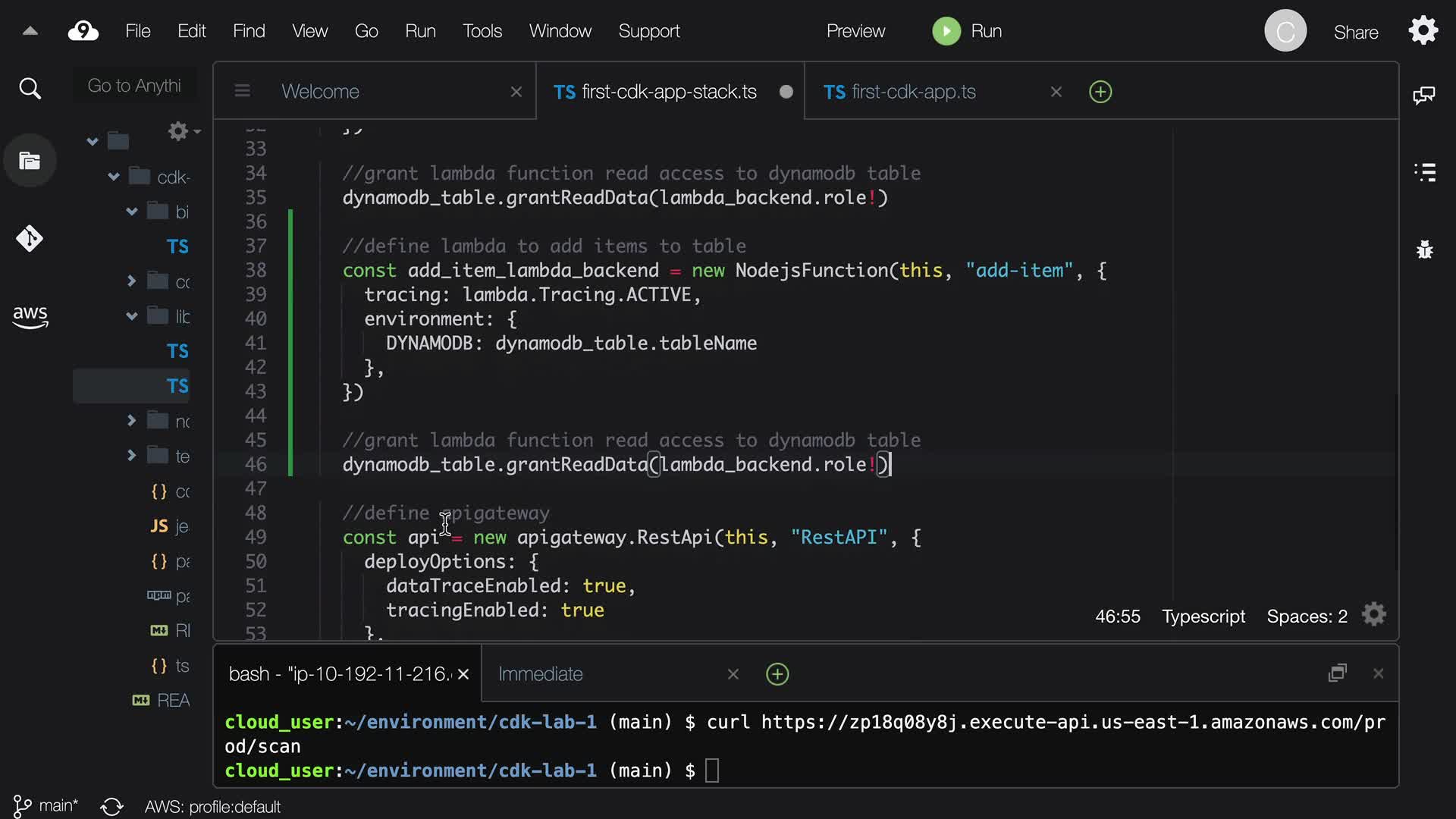
Task: Collapse the cdk- project folder
Action: click(114, 177)
